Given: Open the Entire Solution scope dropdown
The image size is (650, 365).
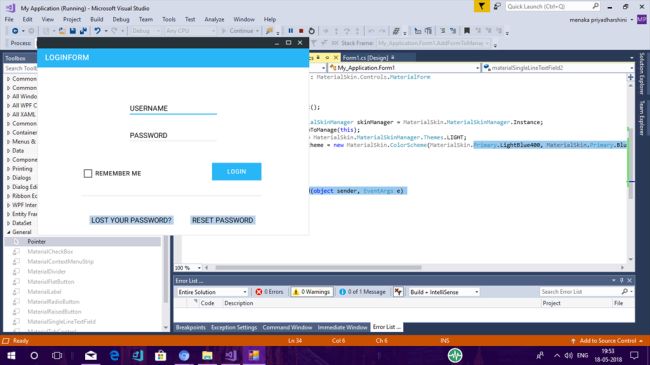Looking at the screenshot, I should coord(212,292).
